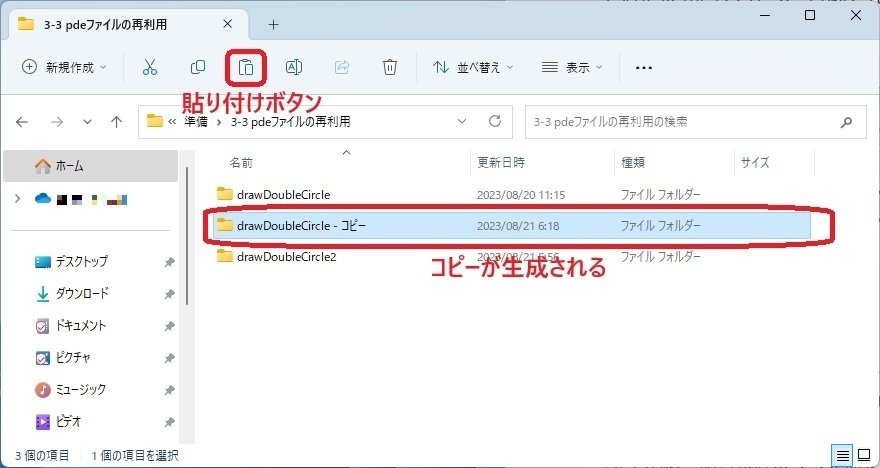Open the 新規作成 dropdown

63,67
